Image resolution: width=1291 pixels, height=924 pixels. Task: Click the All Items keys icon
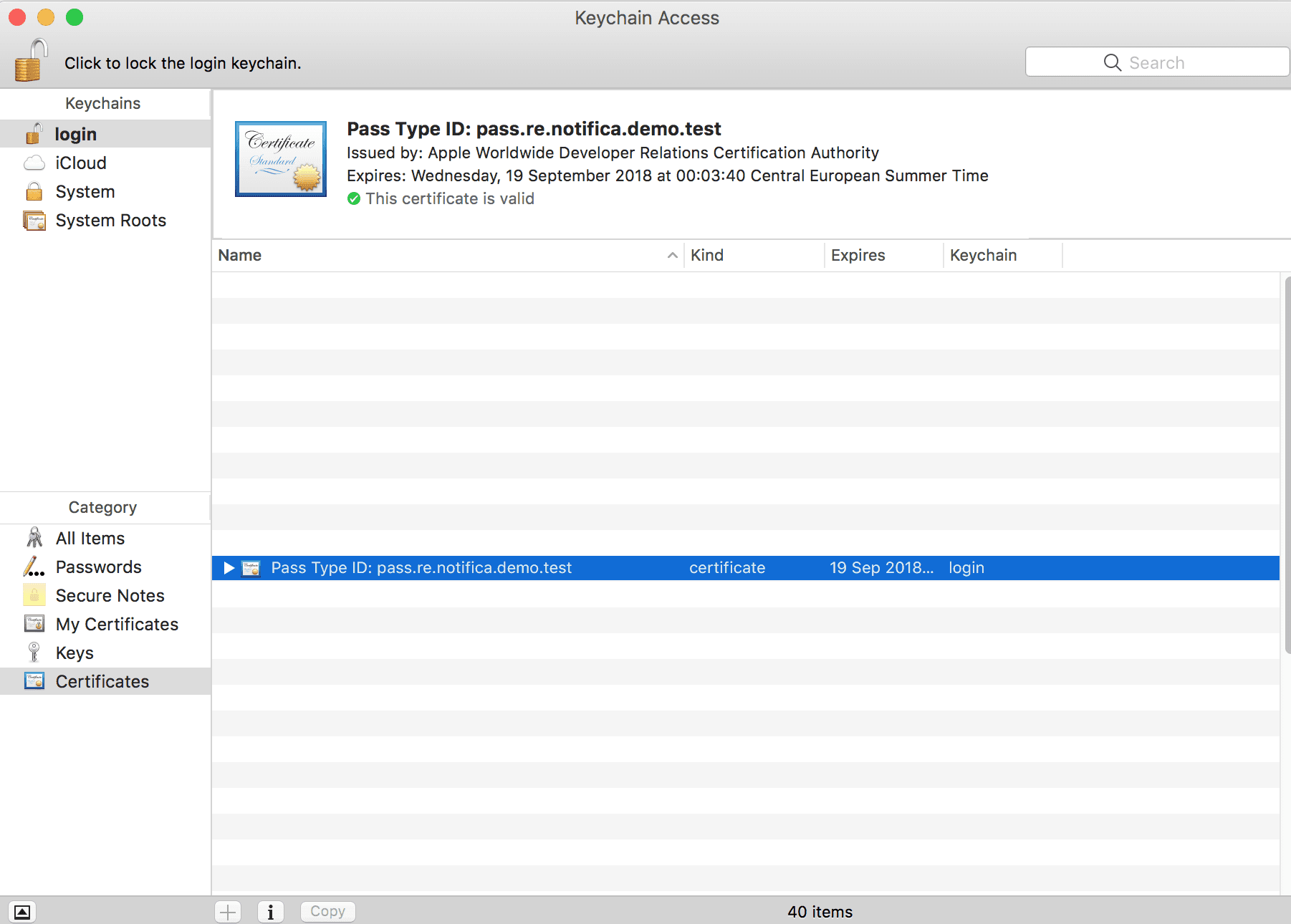(x=34, y=538)
